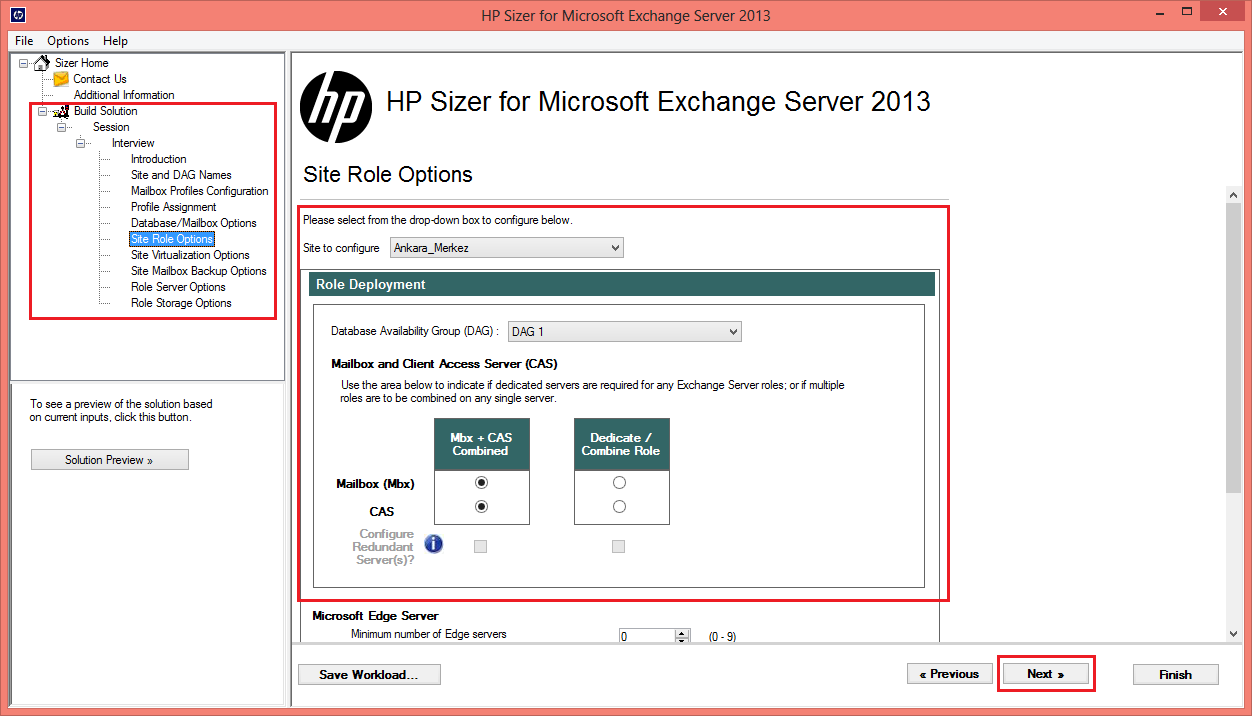Open the Database Availability Group dropdown
This screenshot has height=716, width=1252.
point(624,331)
